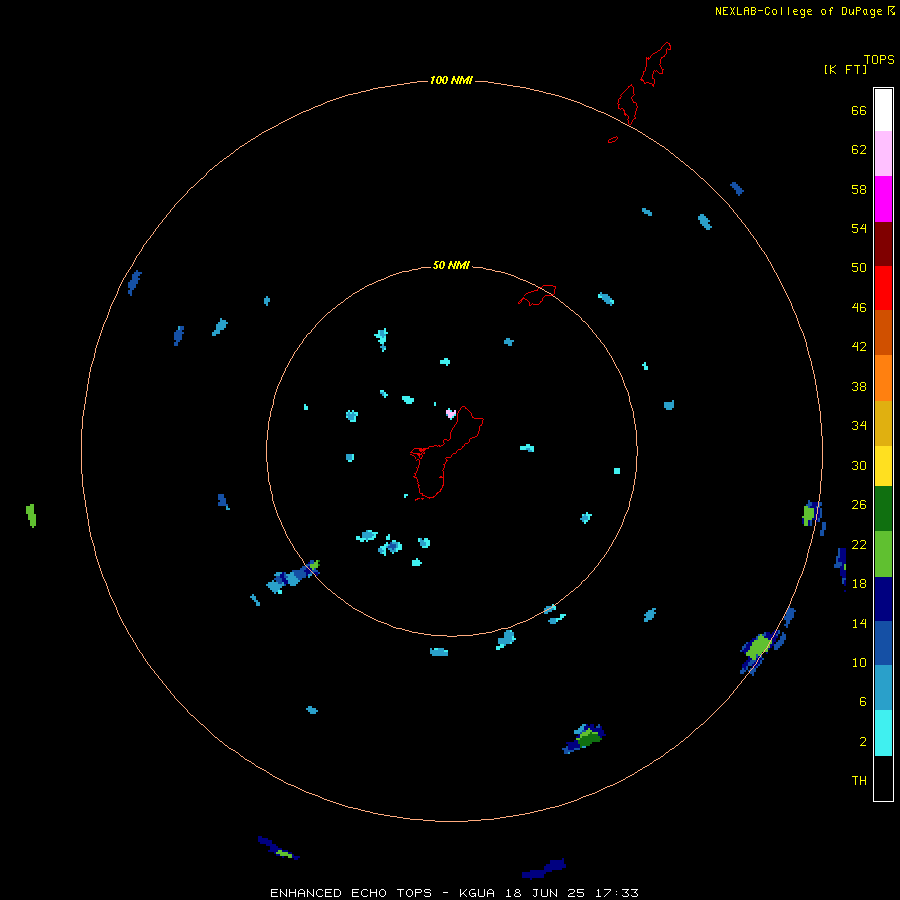Image resolution: width=900 pixels, height=900 pixels.
Task: Select the navy blue legend swatch near 18
Action: [x=883, y=599]
